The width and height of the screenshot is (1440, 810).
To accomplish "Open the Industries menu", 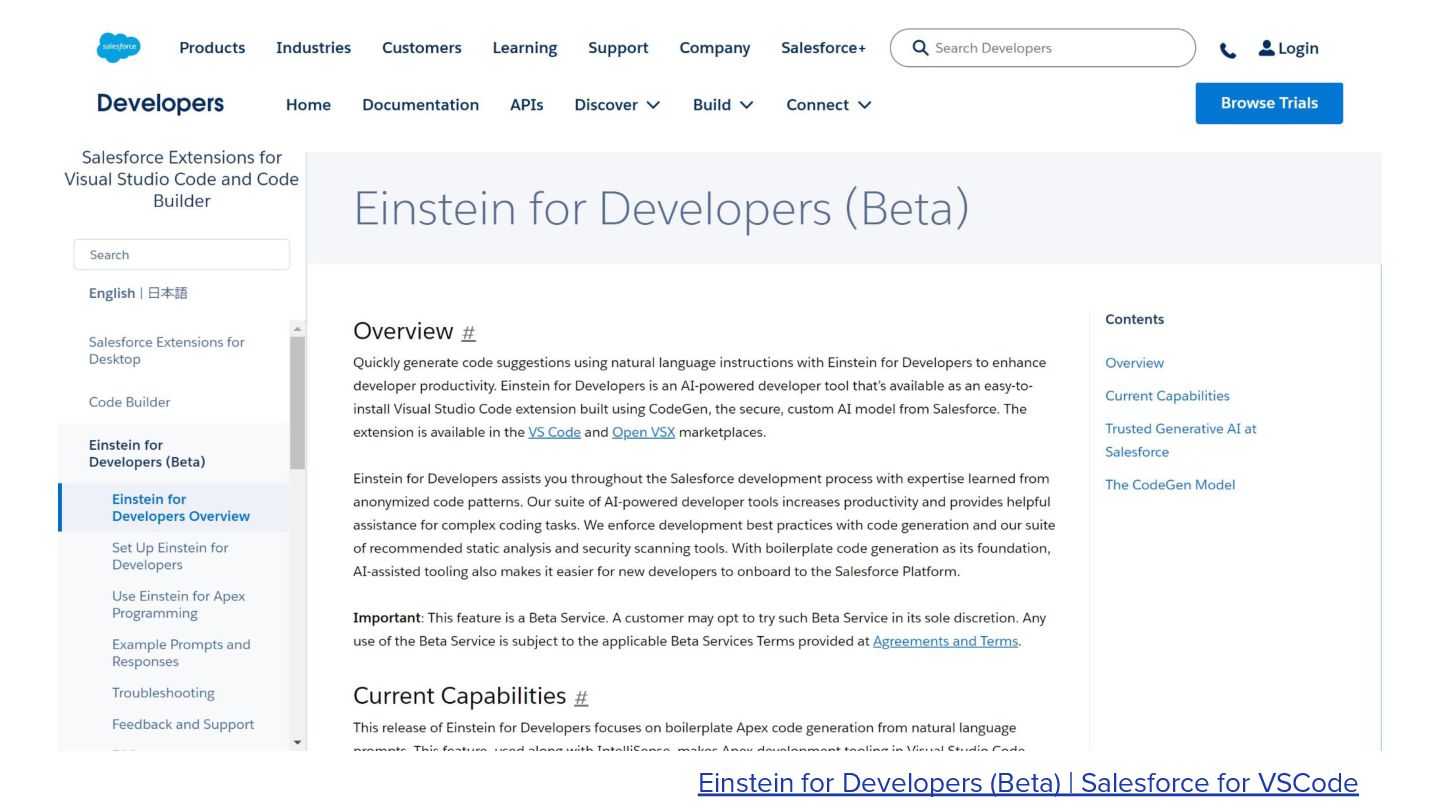I will 313,47.
